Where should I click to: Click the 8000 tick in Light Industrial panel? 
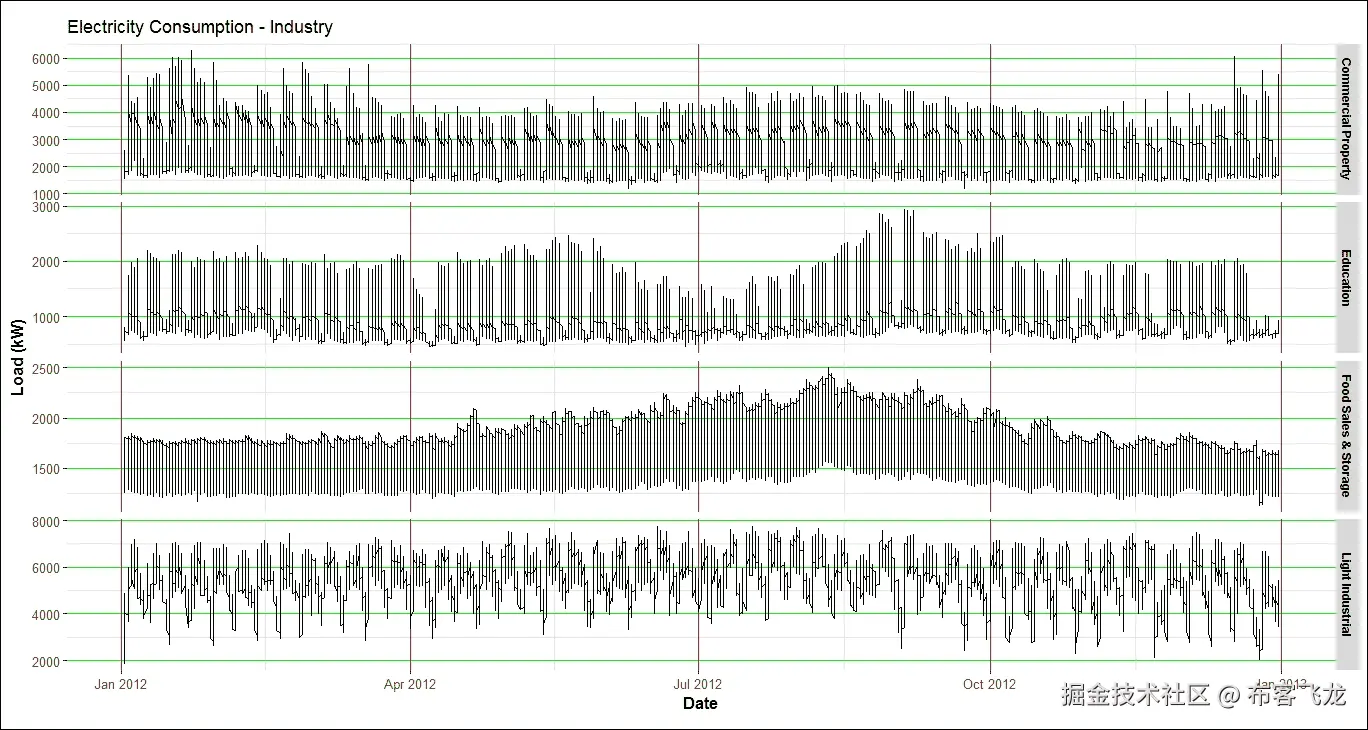coord(47,521)
